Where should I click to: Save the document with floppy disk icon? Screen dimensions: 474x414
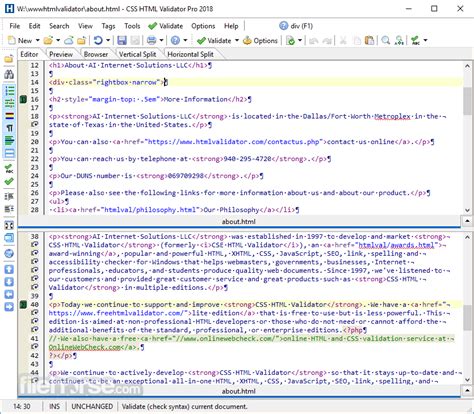tap(122, 41)
